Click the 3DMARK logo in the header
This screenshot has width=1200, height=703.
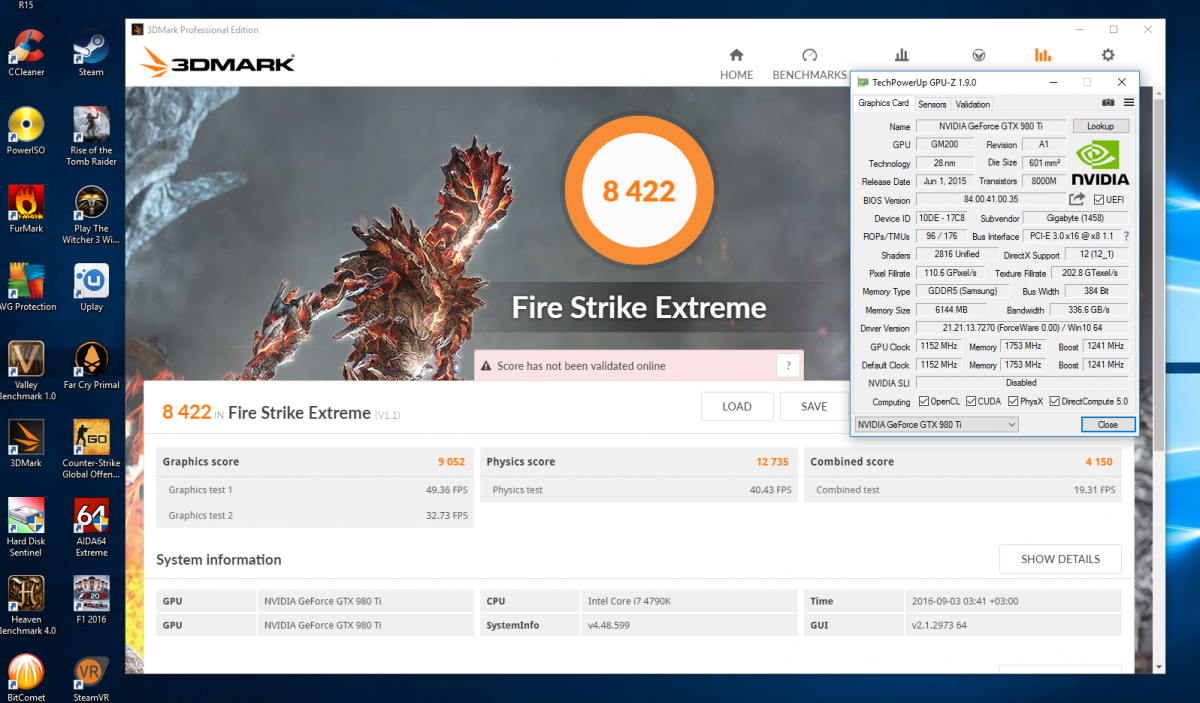[218, 64]
